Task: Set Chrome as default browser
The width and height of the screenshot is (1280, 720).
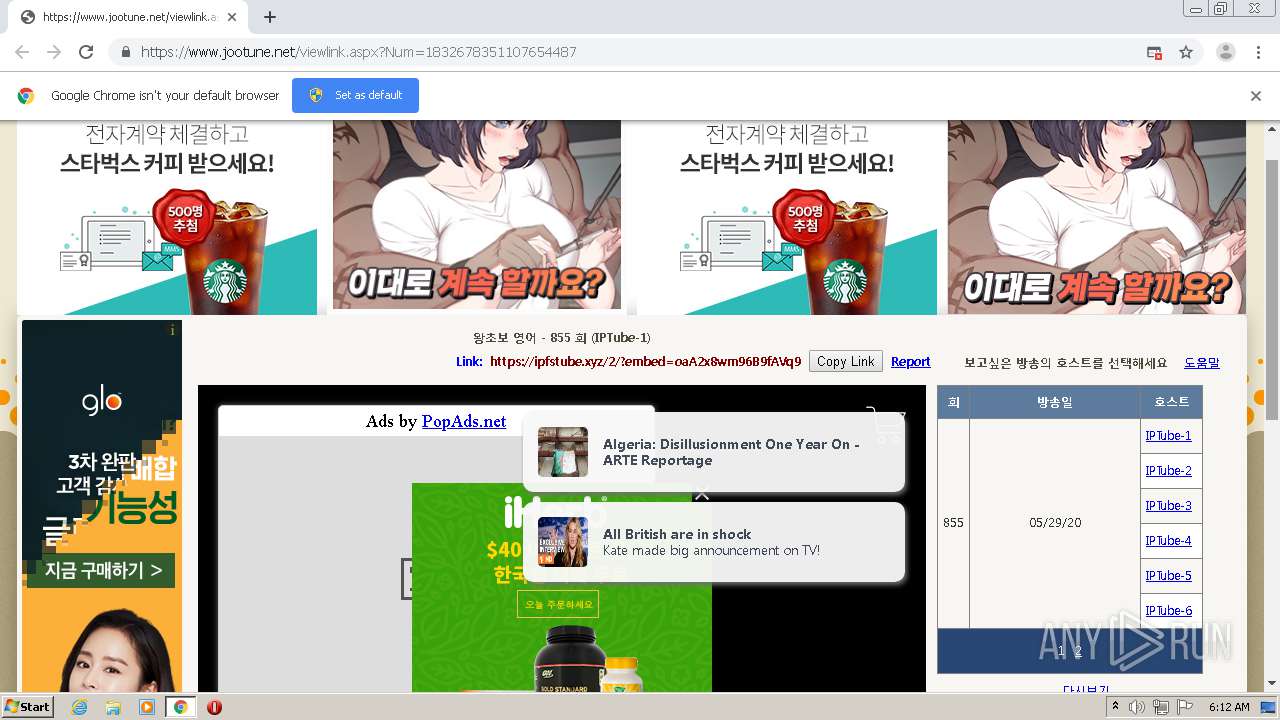Action: [x=355, y=95]
